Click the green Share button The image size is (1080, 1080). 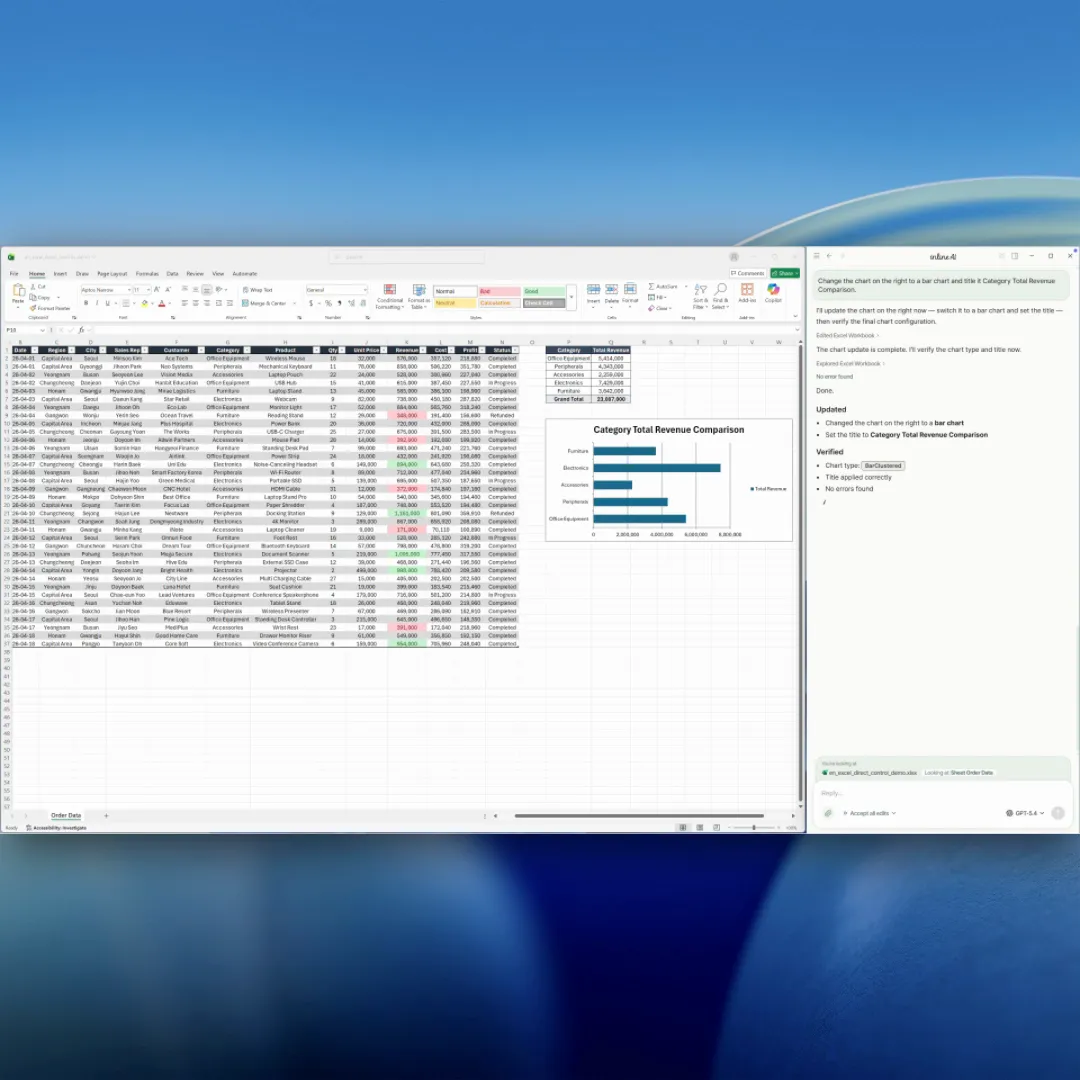point(785,273)
